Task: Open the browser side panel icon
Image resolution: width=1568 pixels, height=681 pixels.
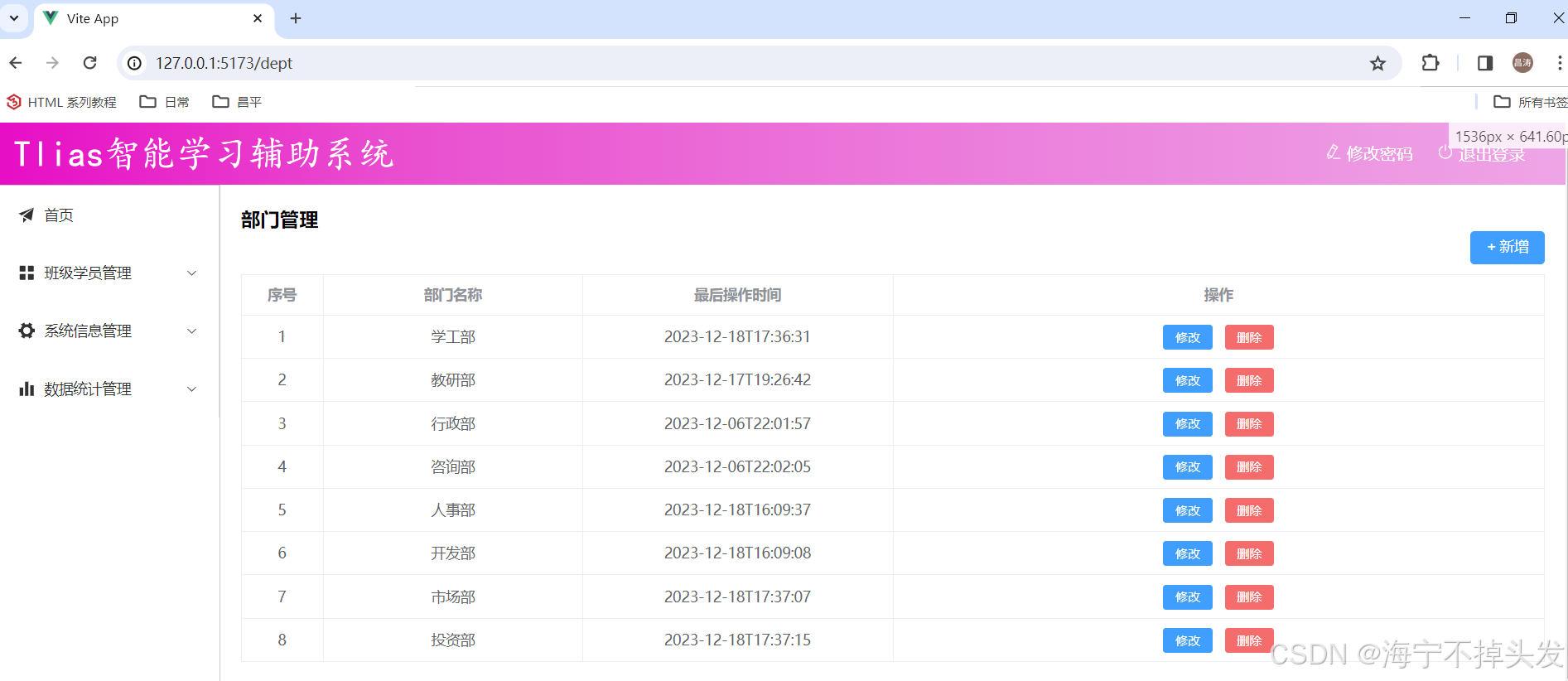Action: pos(1485,63)
